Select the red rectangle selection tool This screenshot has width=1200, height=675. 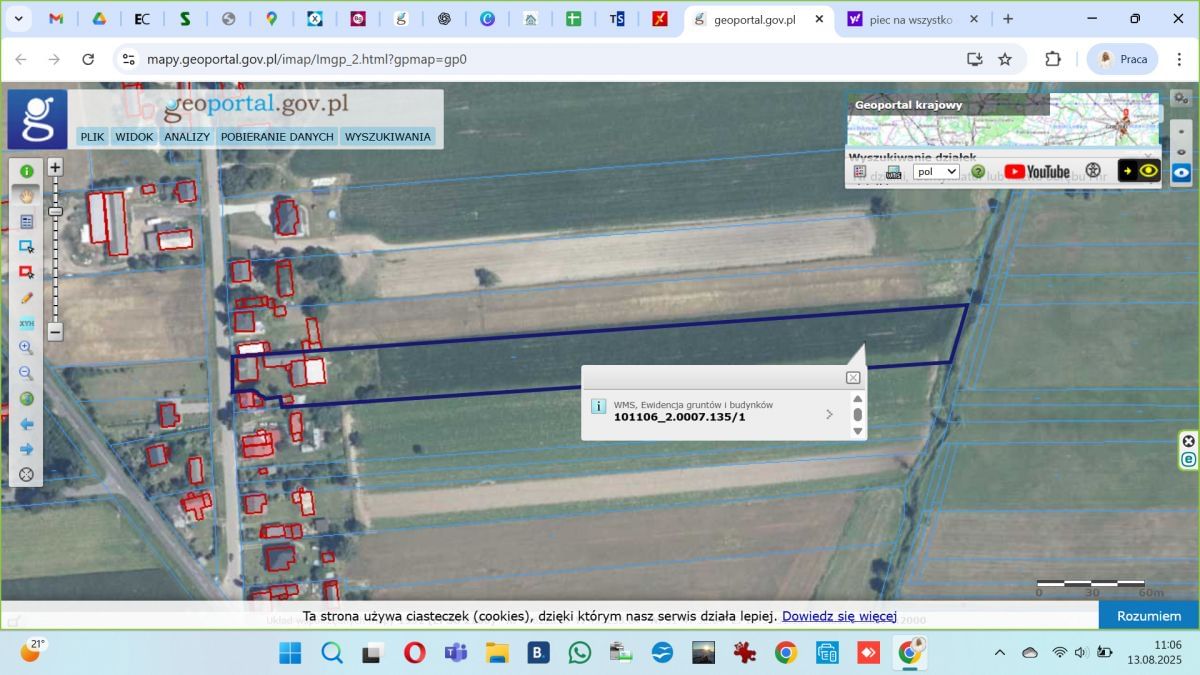[26, 272]
